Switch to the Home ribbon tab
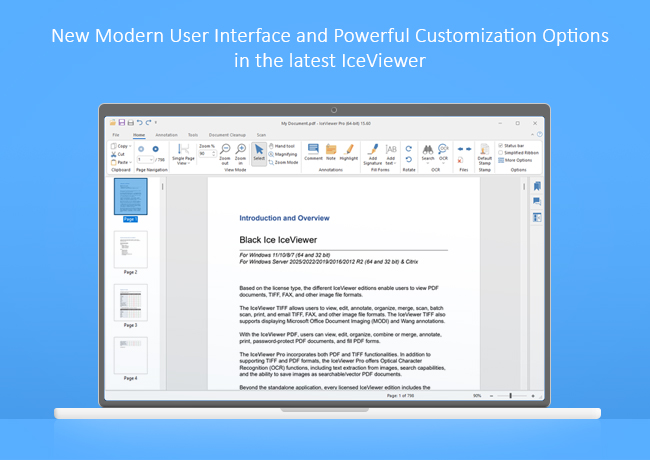This screenshot has width=650, height=460. [x=139, y=135]
